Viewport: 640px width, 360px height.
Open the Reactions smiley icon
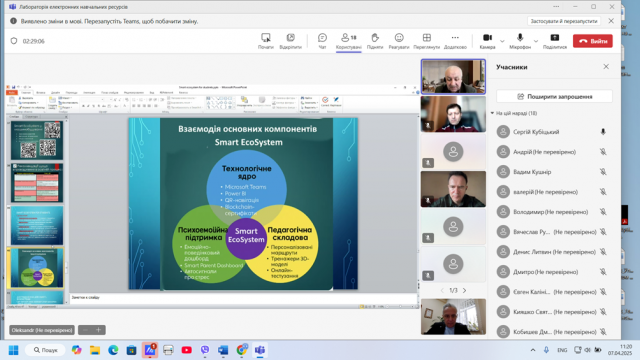click(x=399, y=41)
